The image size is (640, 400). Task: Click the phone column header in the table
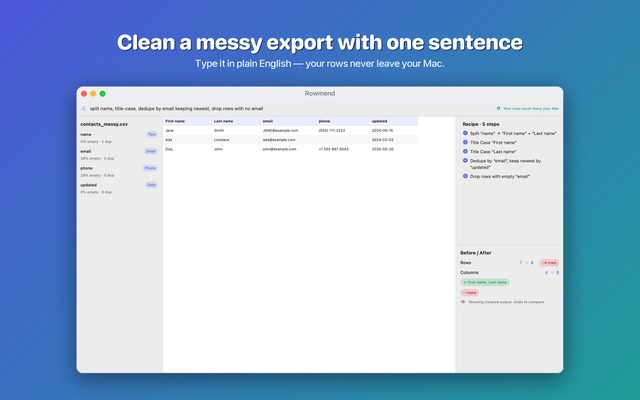pyautogui.click(x=324, y=121)
